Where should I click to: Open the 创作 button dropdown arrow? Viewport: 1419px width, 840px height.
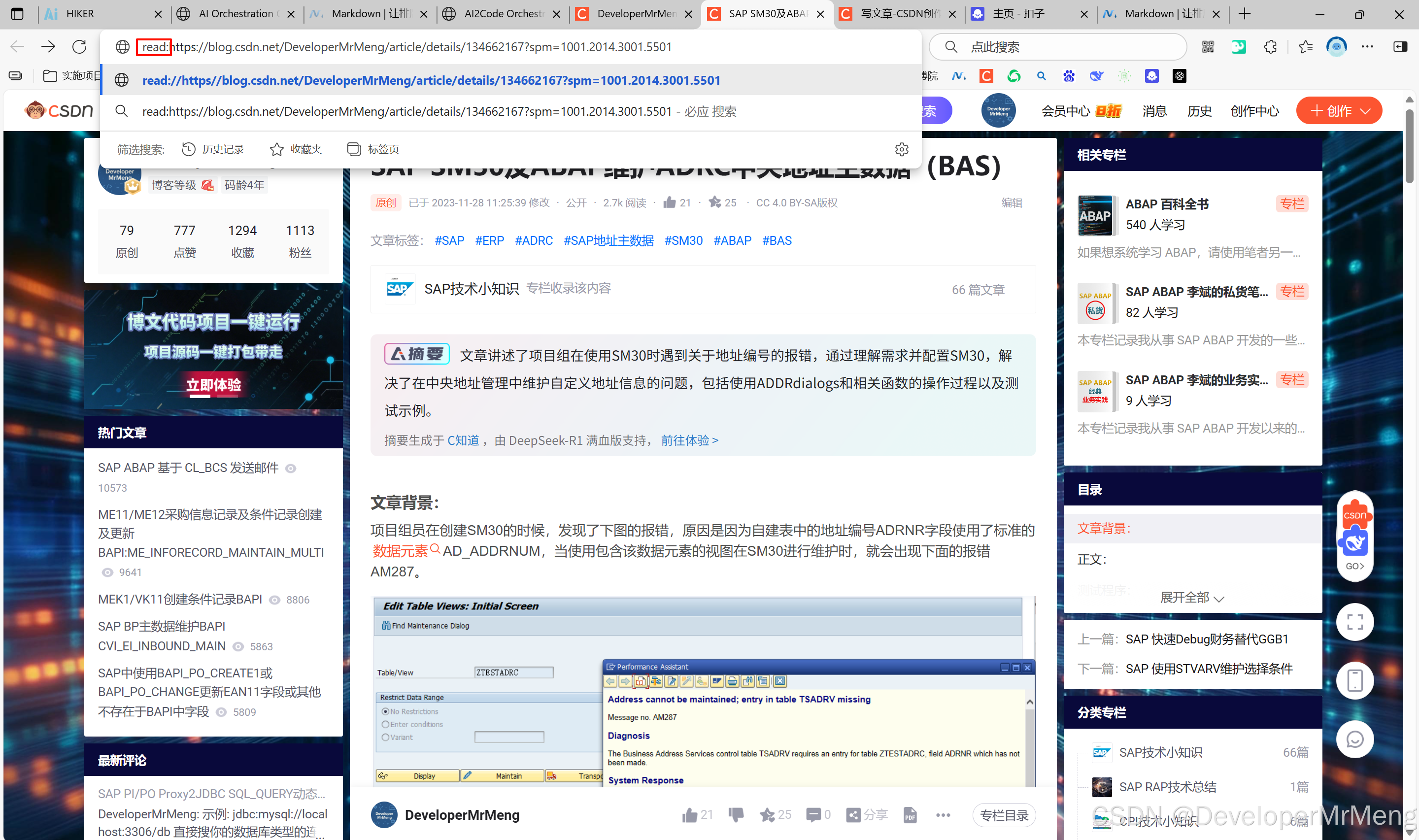pos(1366,111)
